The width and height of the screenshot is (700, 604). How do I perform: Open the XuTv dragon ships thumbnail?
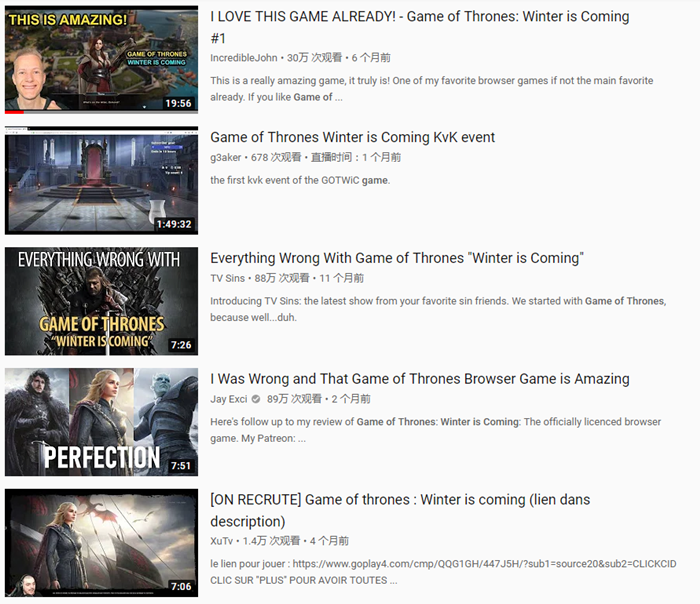101,543
